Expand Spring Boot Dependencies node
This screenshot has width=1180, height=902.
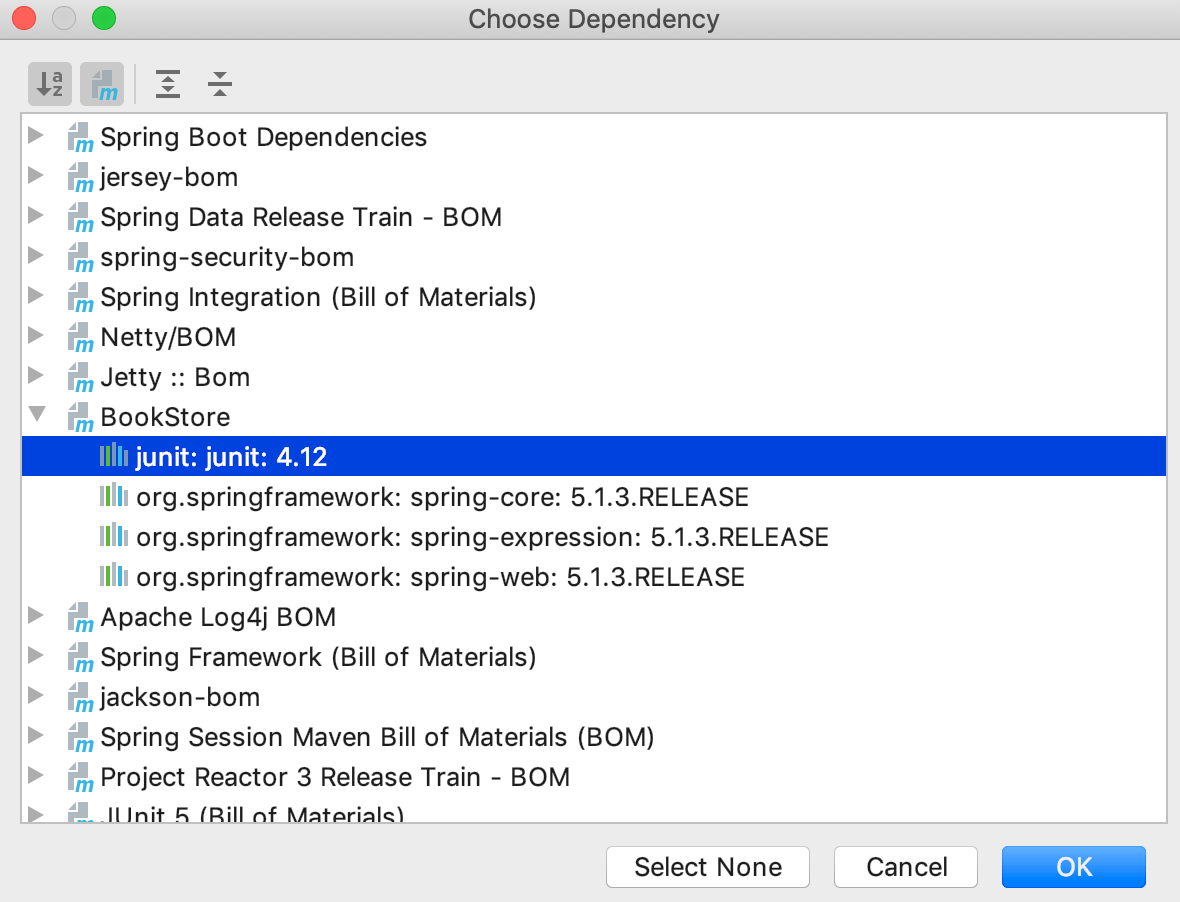point(35,136)
